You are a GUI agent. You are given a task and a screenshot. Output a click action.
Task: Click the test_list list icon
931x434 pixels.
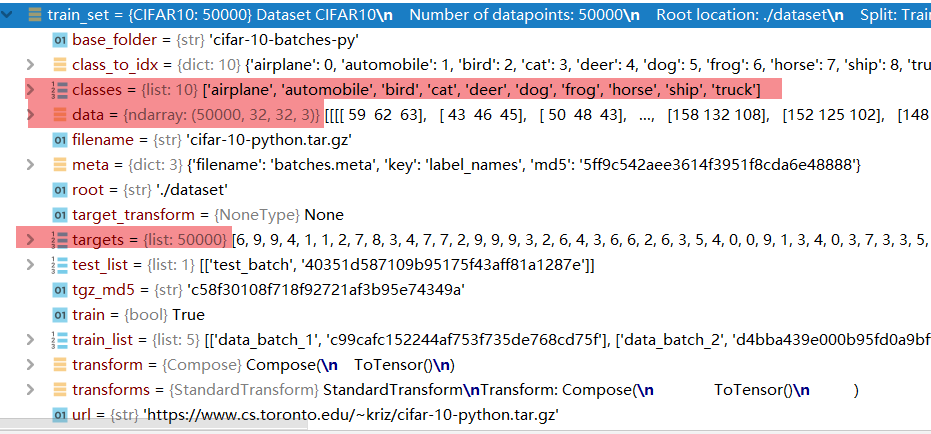tap(59, 264)
